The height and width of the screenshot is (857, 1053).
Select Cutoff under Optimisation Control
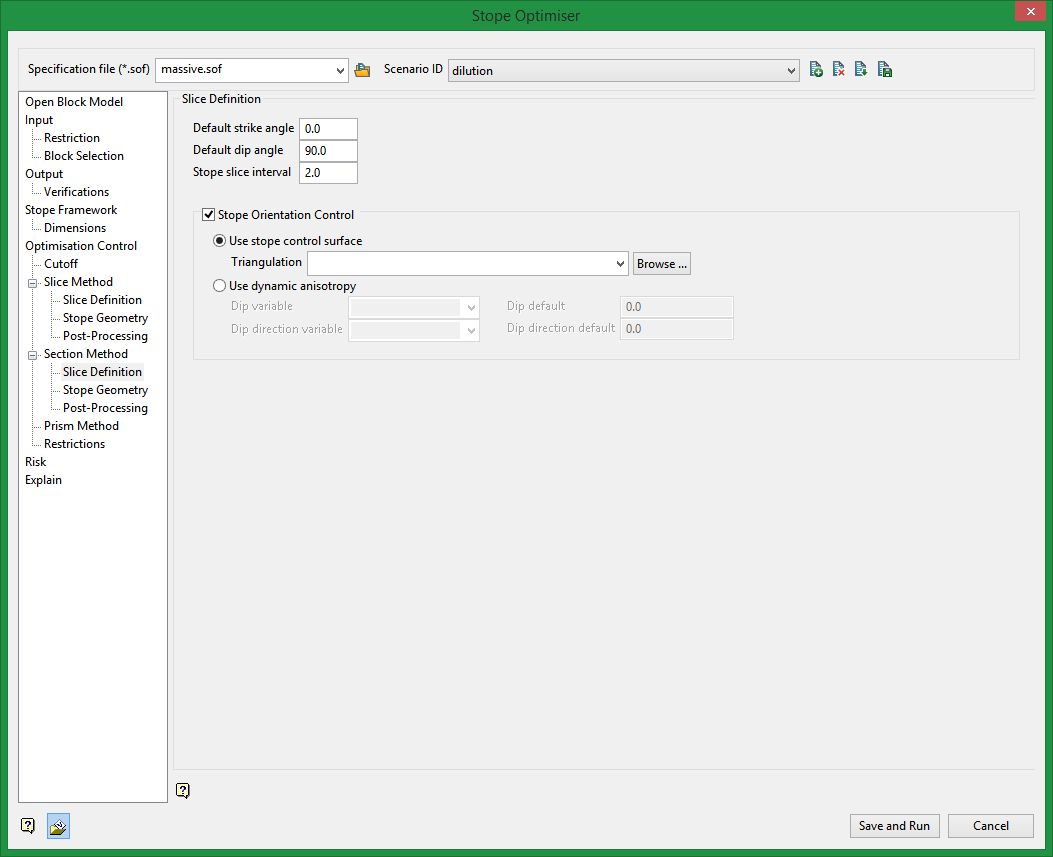tap(61, 264)
